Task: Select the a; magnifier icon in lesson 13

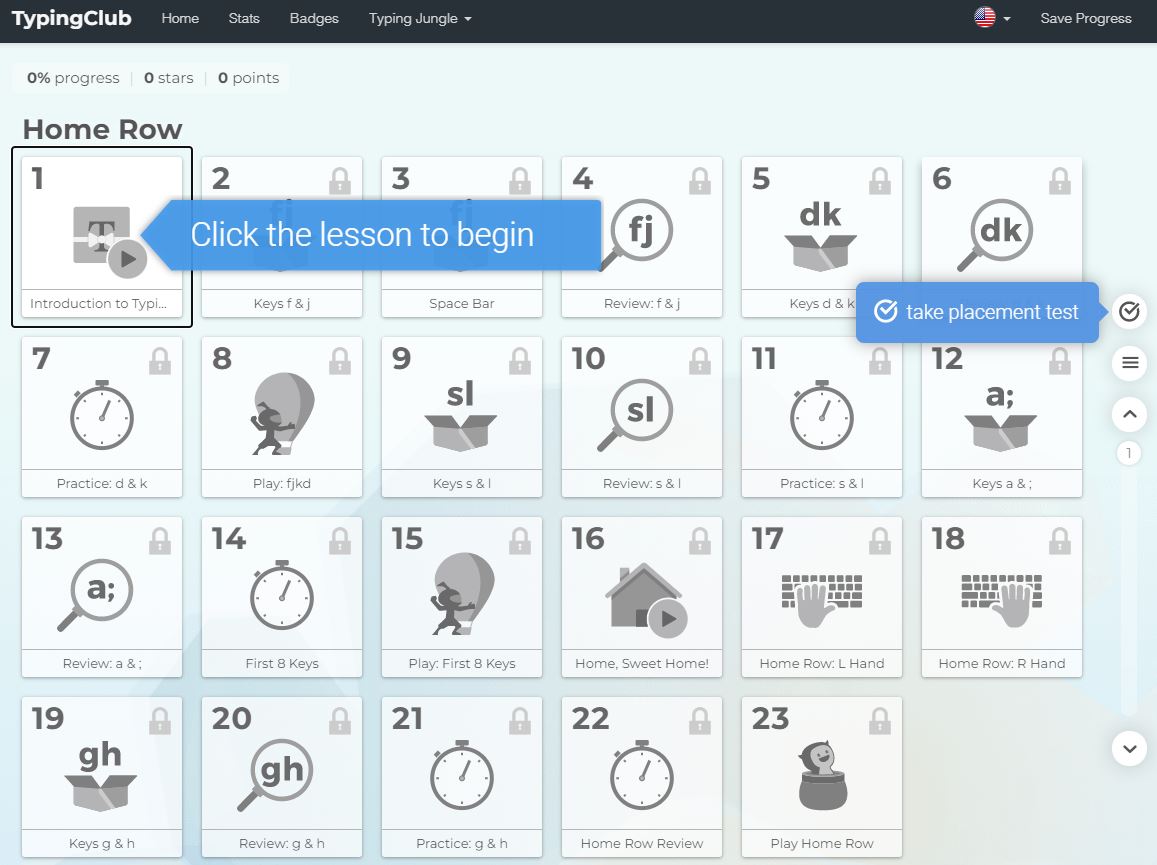Action: (95, 595)
